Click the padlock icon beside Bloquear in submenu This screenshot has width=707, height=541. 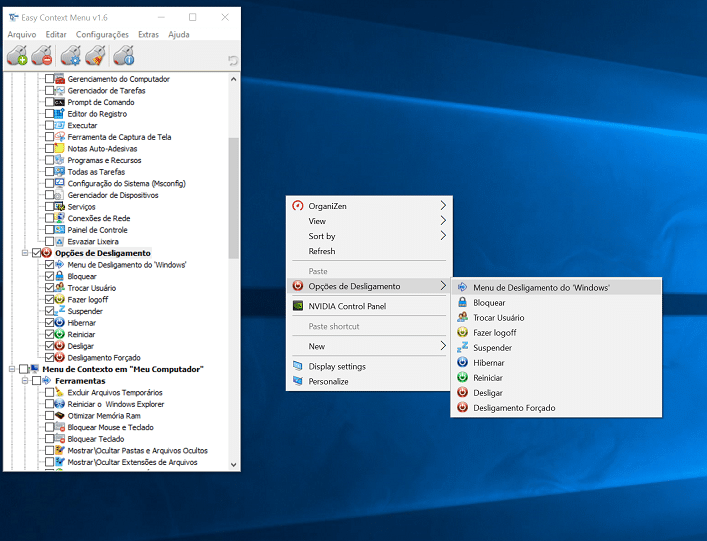462,303
